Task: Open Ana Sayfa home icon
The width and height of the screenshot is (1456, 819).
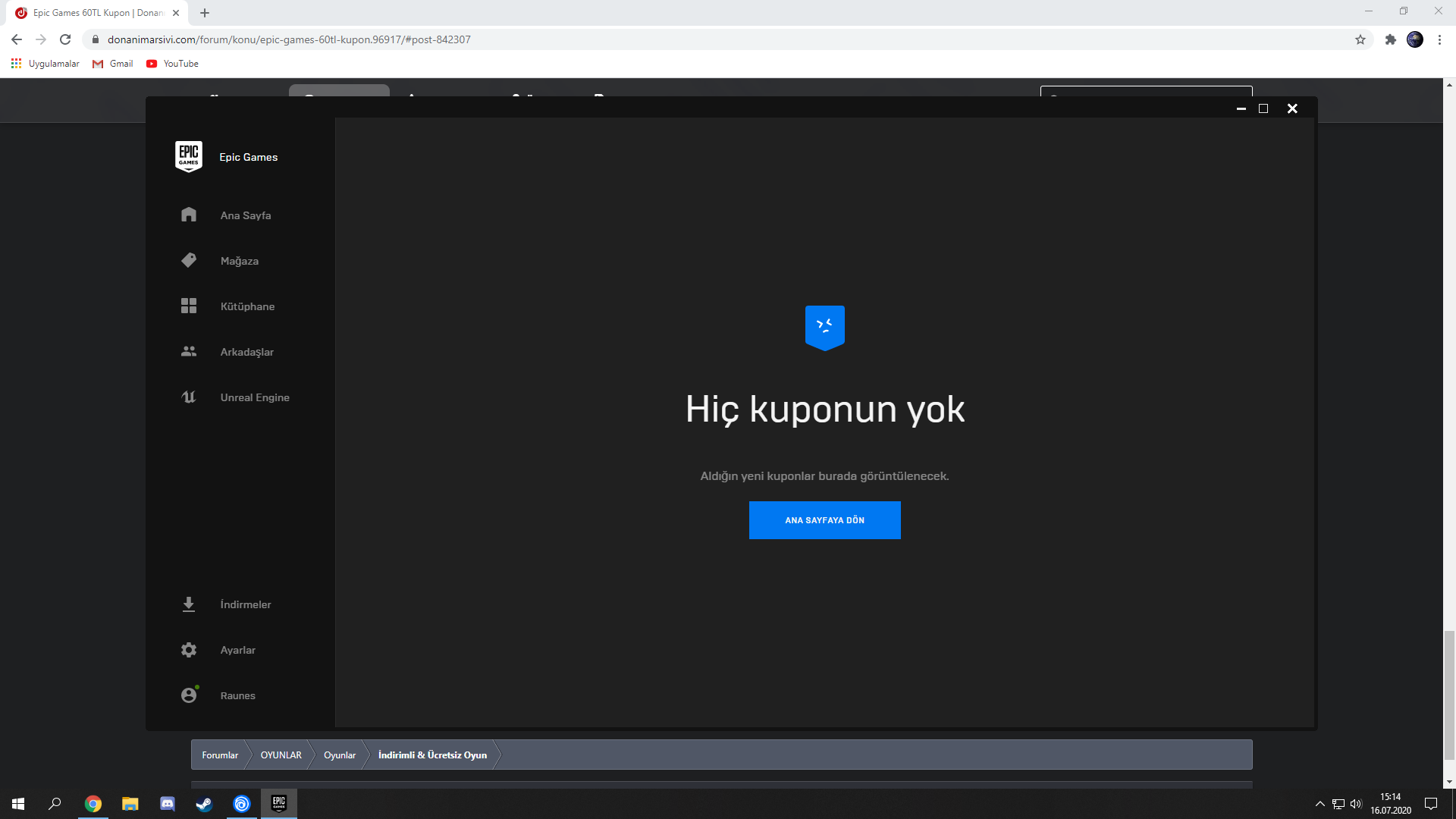Action: click(189, 215)
